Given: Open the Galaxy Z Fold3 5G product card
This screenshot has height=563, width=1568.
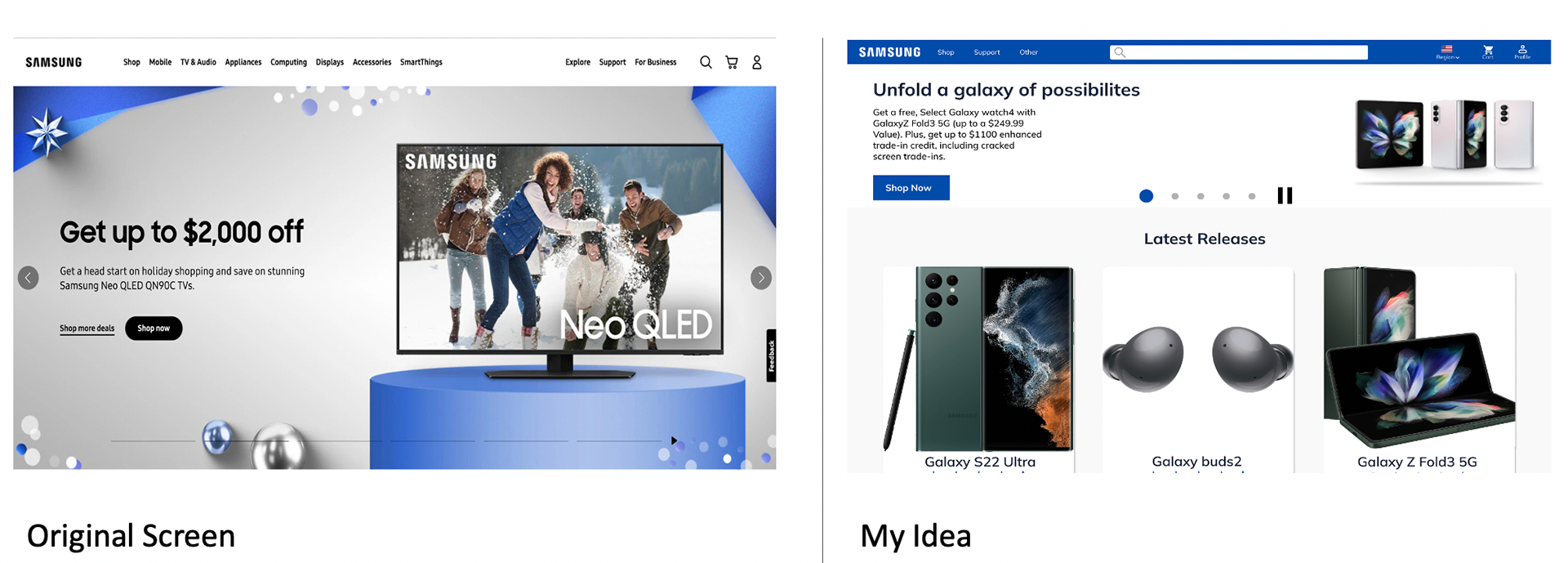Looking at the screenshot, I should point(1419,369).
